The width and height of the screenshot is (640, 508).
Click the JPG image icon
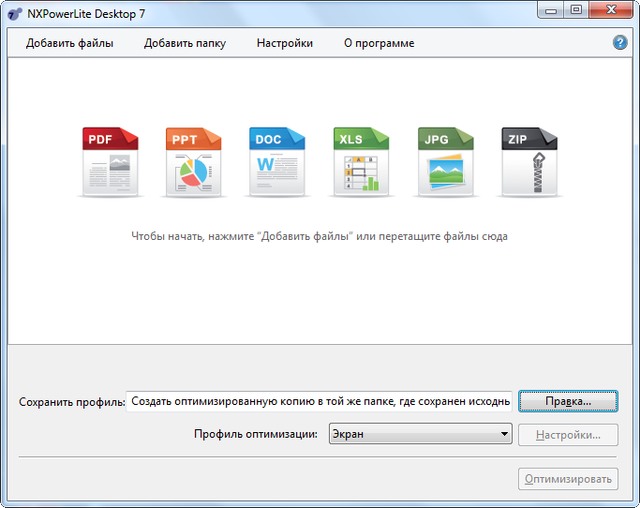point(444,161)
